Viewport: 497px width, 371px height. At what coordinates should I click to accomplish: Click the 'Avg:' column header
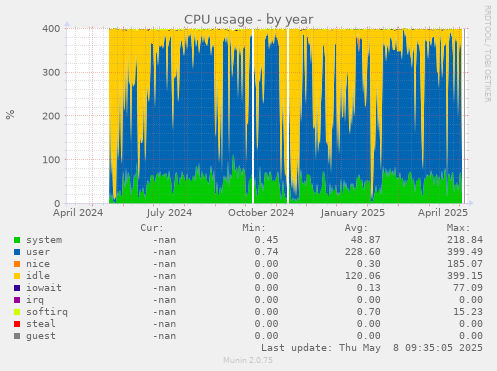click(356, 228)
